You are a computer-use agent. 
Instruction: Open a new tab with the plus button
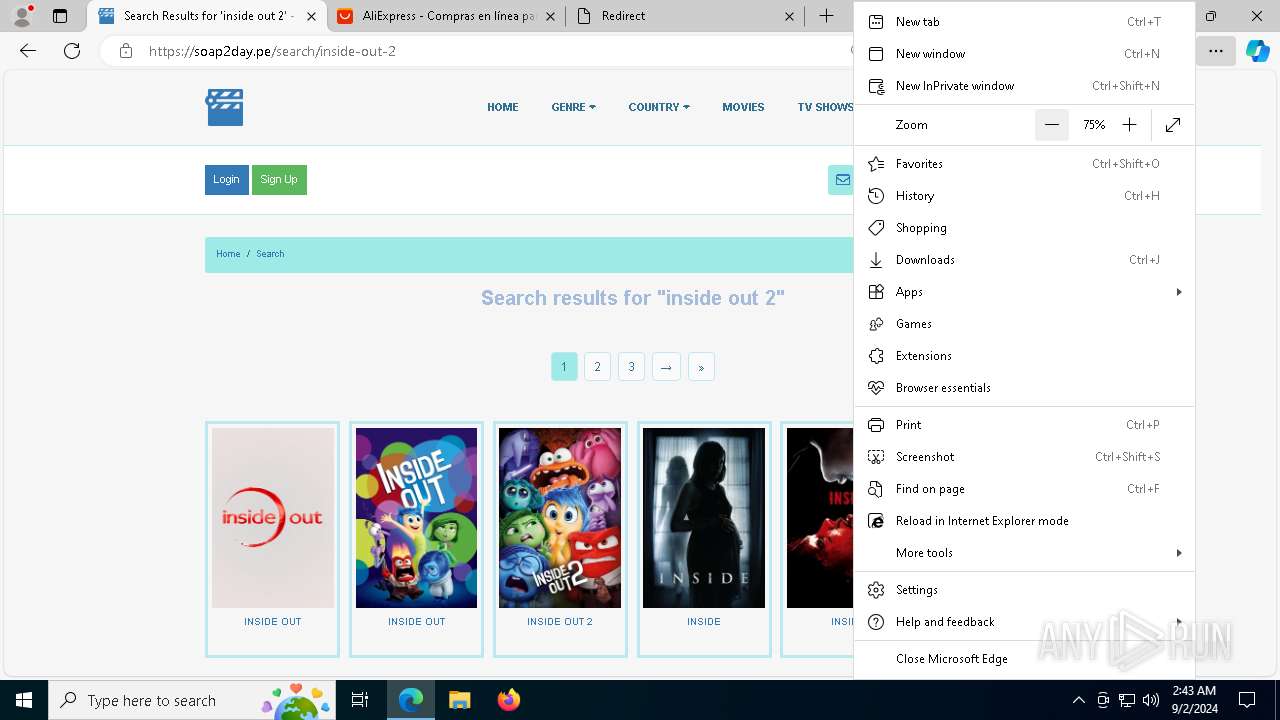click(826, 16)
